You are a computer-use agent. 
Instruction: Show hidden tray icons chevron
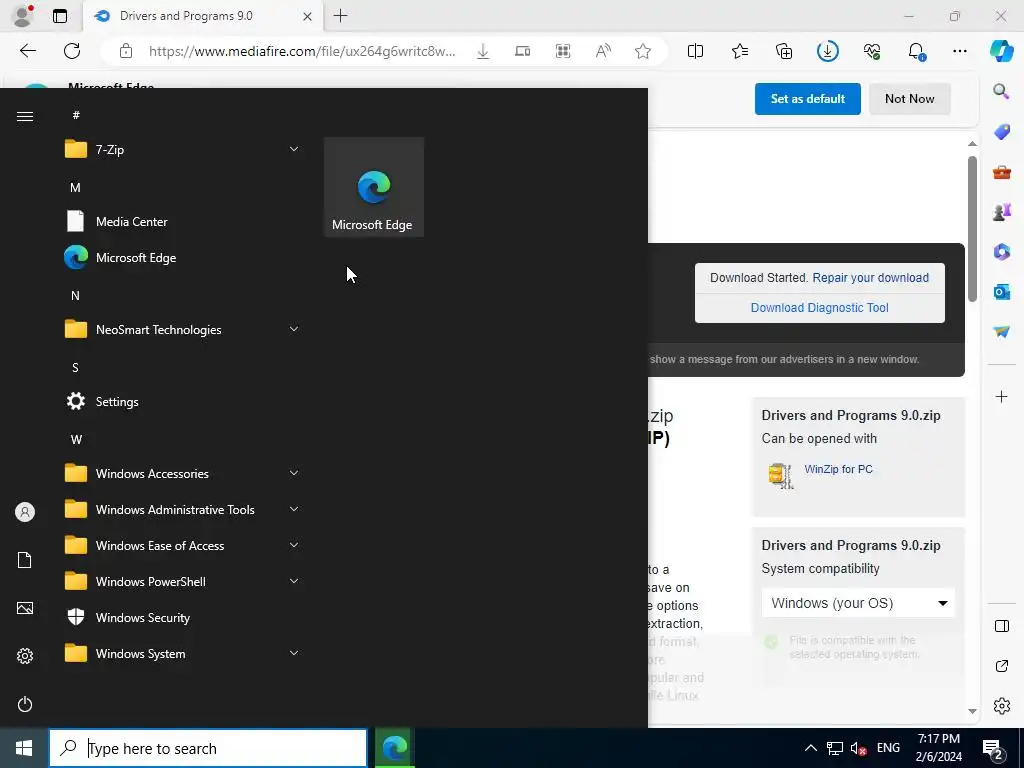coord(810,748)
